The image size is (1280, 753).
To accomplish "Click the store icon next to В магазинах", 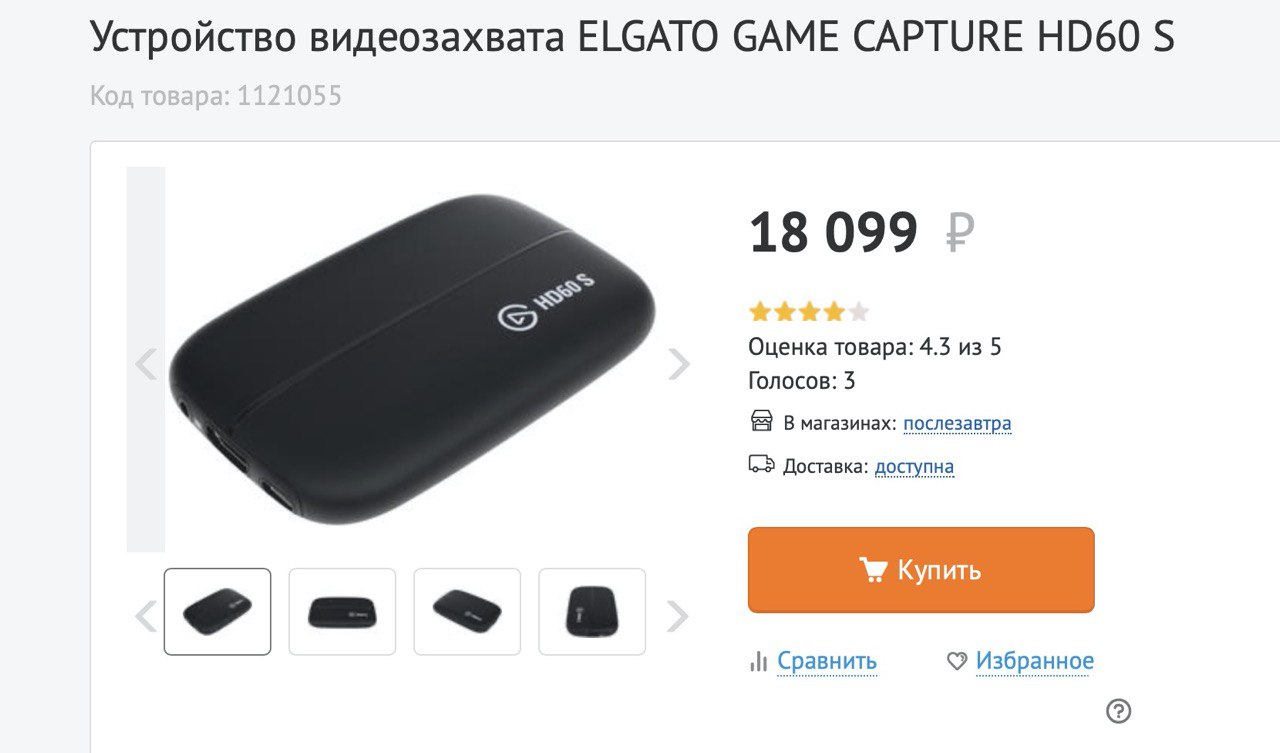I will [762, 421].
